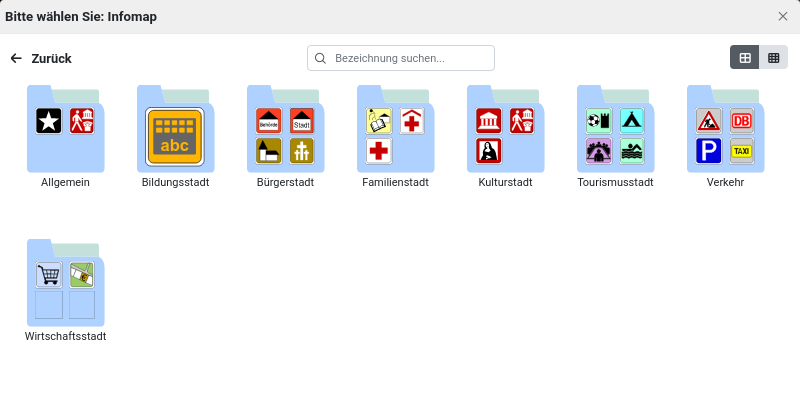Click the orange abc school icon in Bildungsstadt
The image size is (800, 401).
175,137
